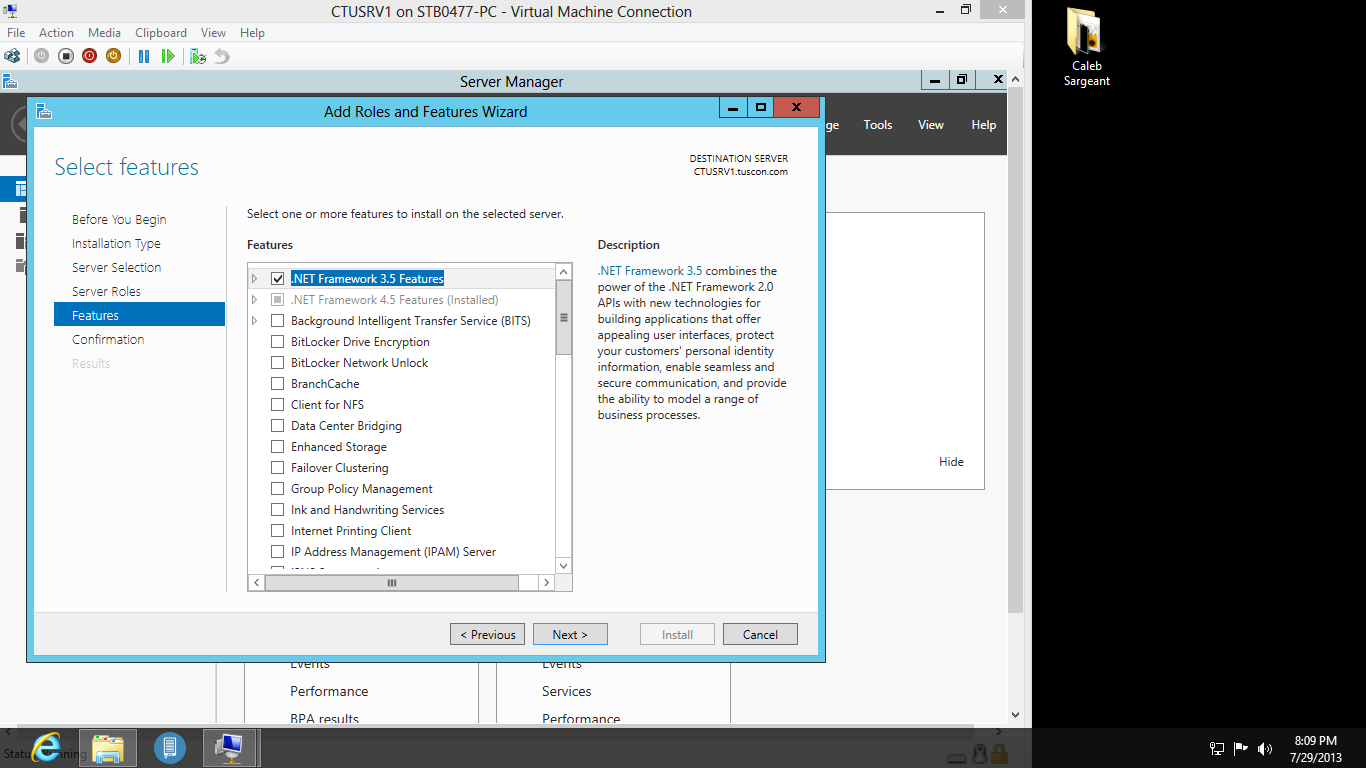
Task: Select IP Address Management (IPAM) Server checkbox
Action: pyautogui.click(x=278, y=552)
